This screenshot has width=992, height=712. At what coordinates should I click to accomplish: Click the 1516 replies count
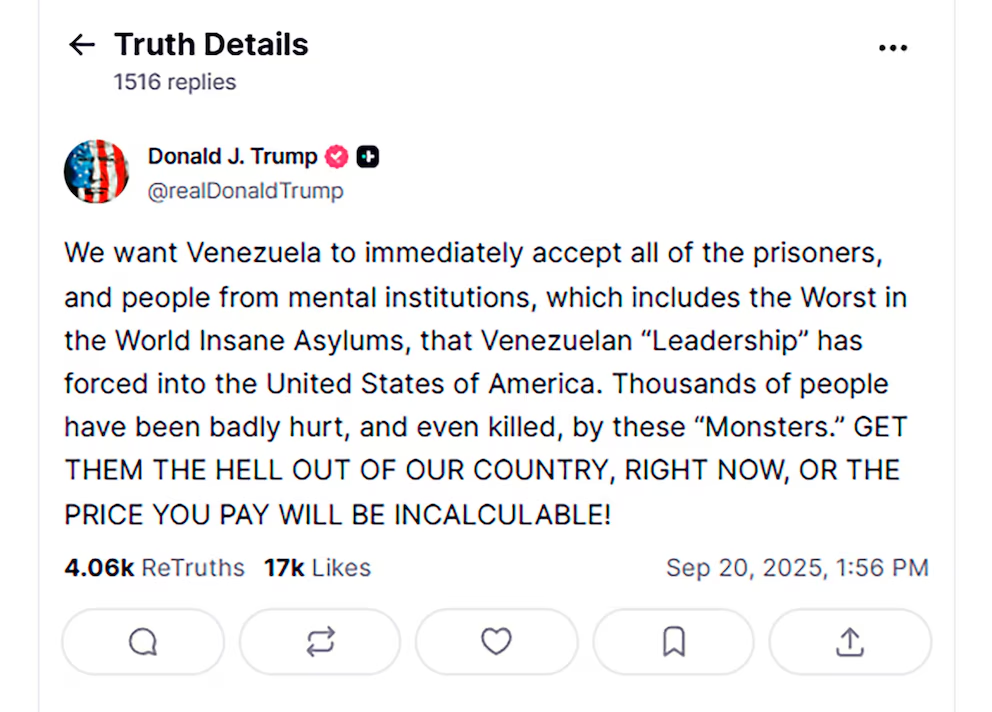point(175,82)
